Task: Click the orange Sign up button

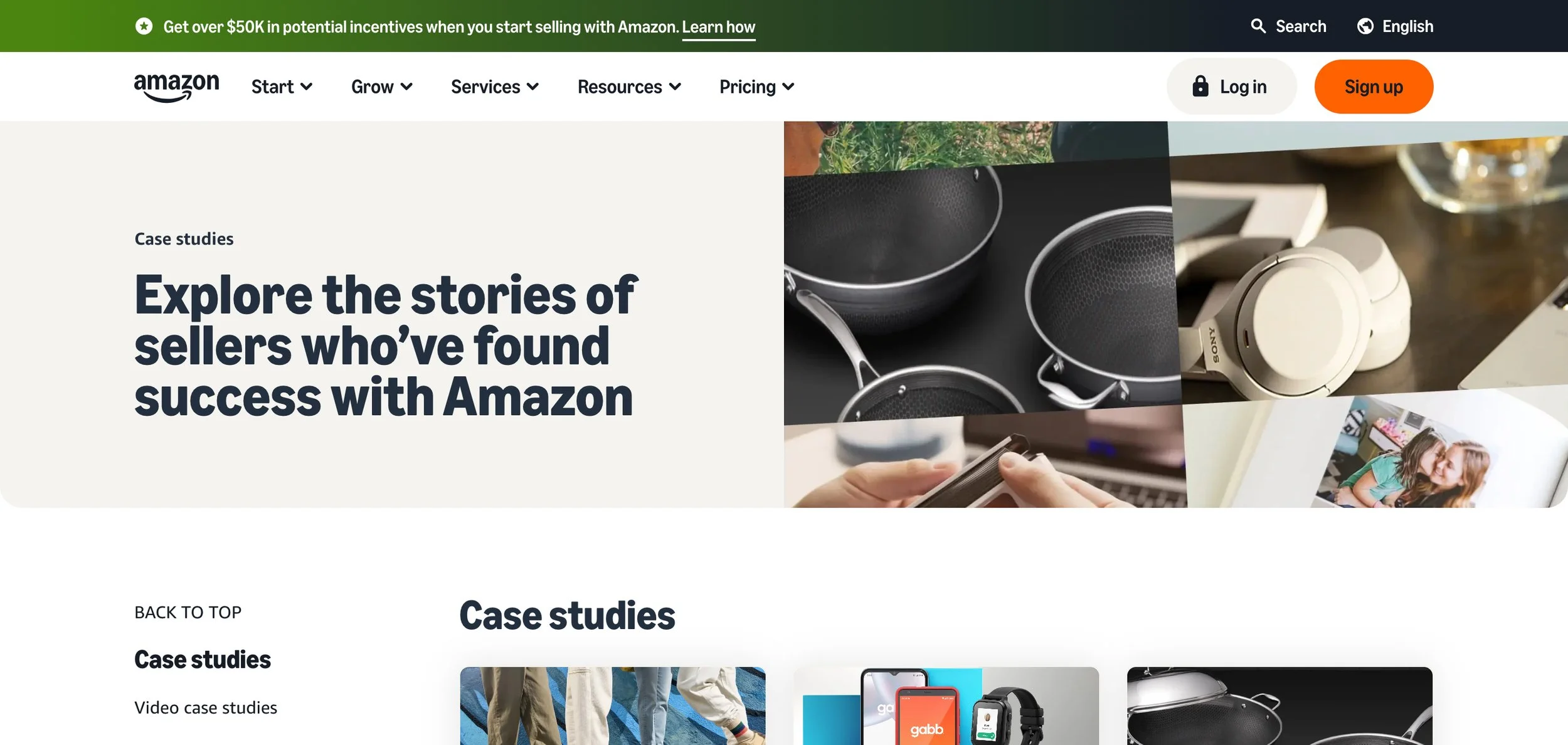Action: [x=1374, y=87]
